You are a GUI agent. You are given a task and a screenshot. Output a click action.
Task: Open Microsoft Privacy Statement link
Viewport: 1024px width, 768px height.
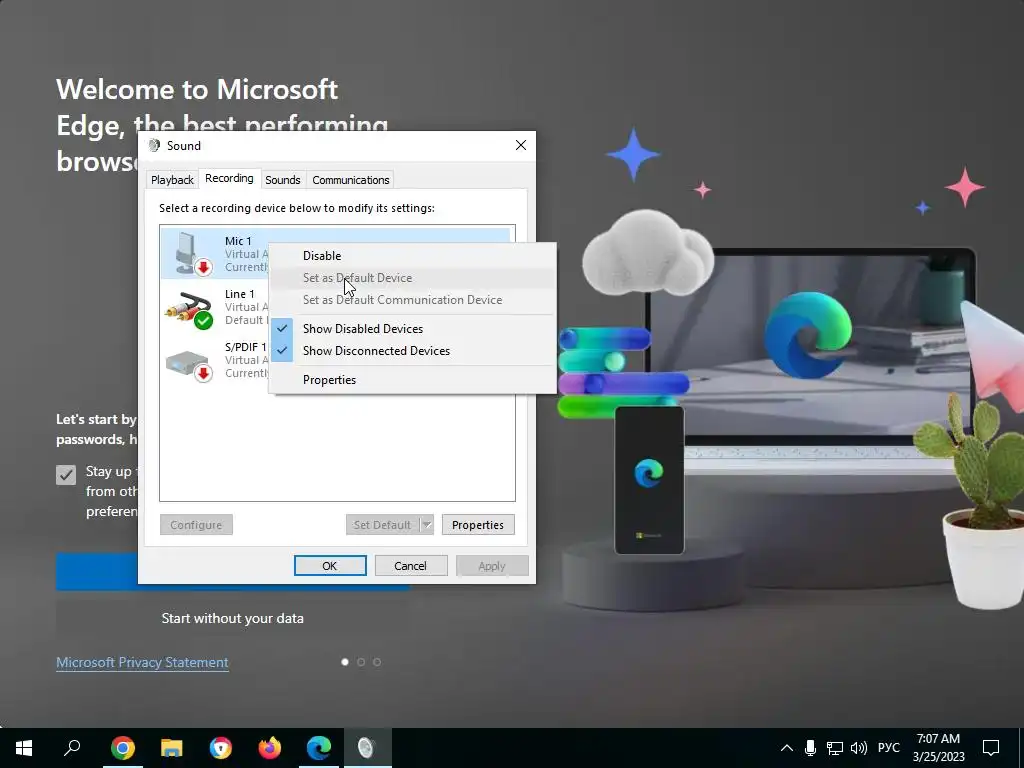coord(142,662)
